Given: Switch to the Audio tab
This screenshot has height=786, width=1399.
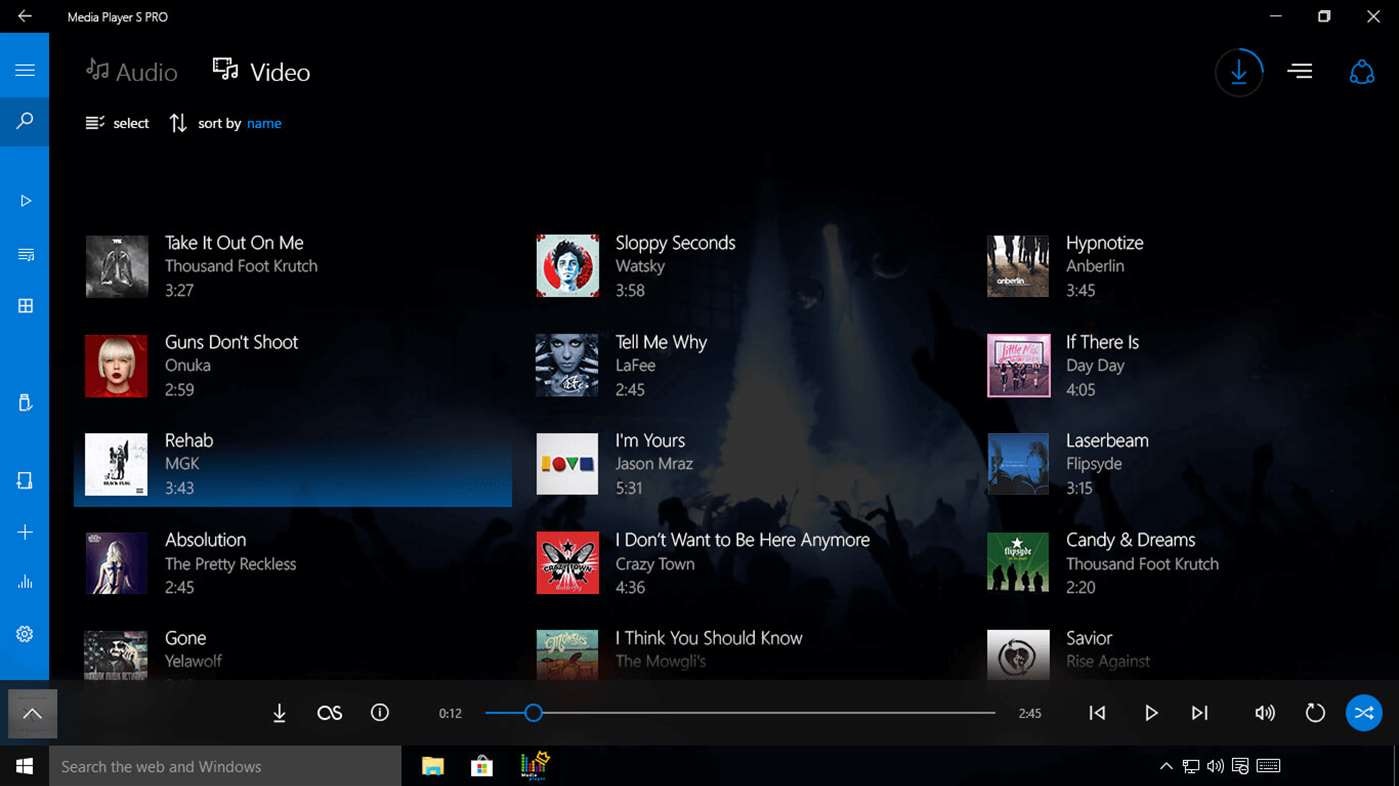Looking at the screenshot, I should coord(131,71).
